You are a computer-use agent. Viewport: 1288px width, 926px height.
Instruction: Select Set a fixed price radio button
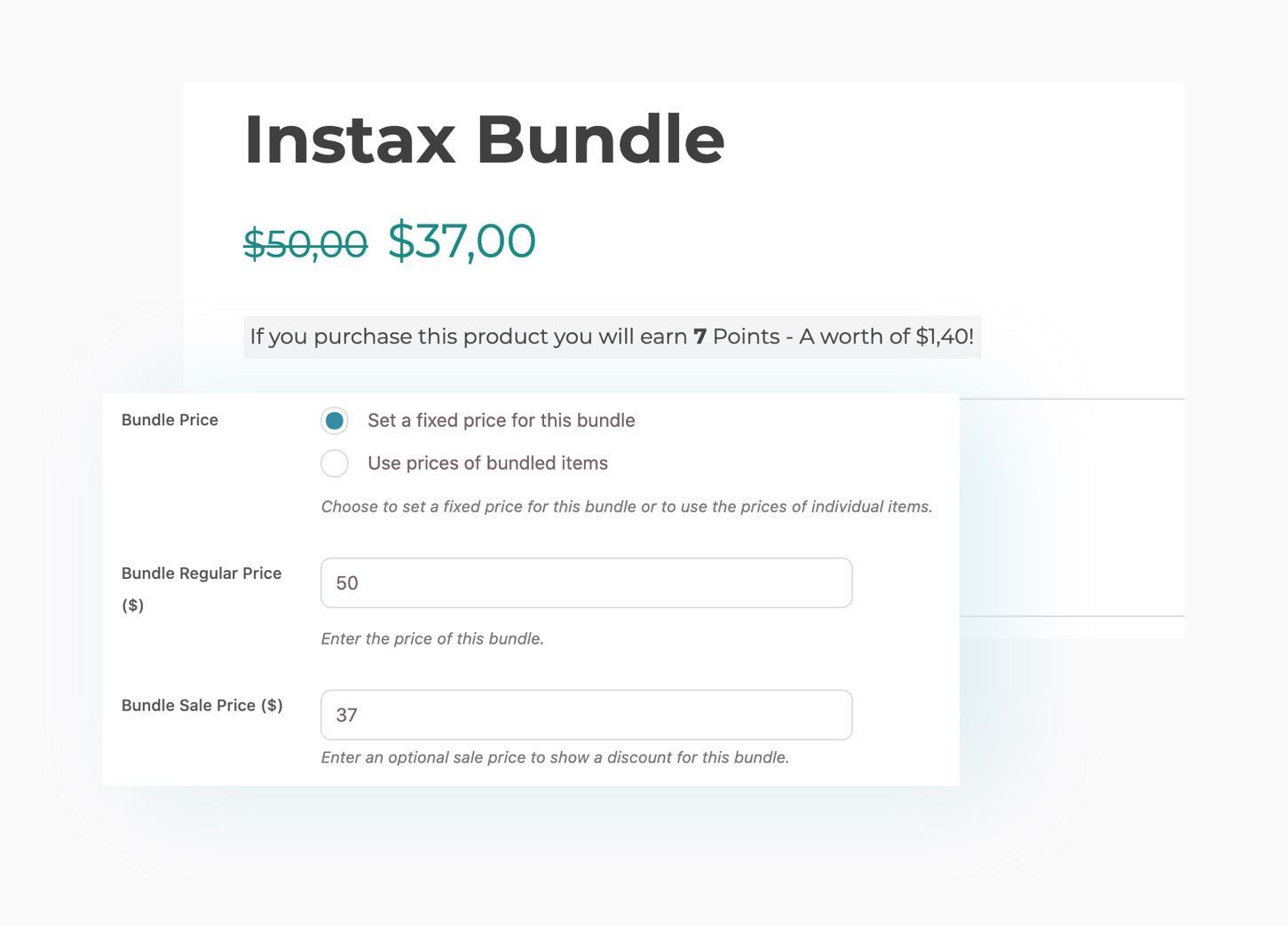pyautogui.click(x=335, y=421)
